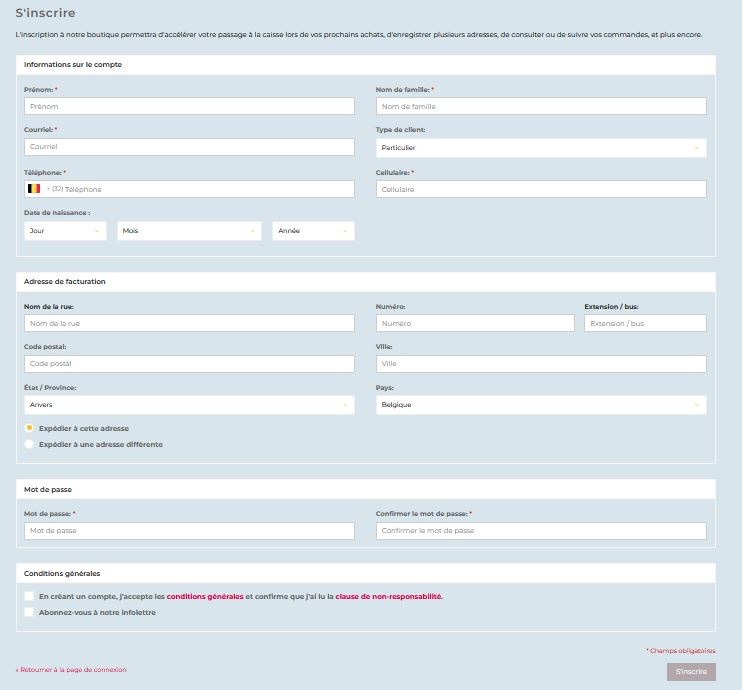Click Retourner à la page de connexion
Image resolution: width=742 pixels, height=690 pixels.
pos(71,670)
